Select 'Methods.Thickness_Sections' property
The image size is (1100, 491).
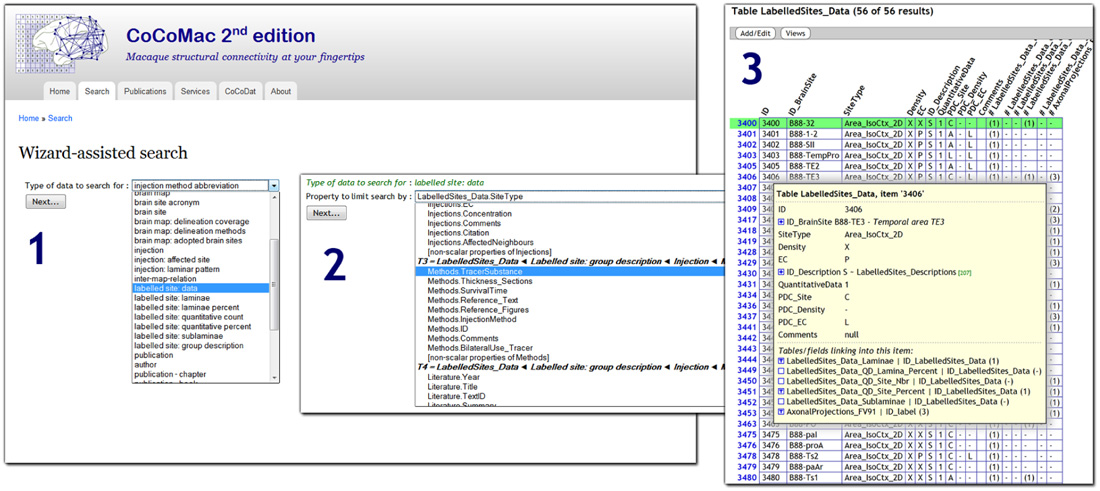(480, 281)
